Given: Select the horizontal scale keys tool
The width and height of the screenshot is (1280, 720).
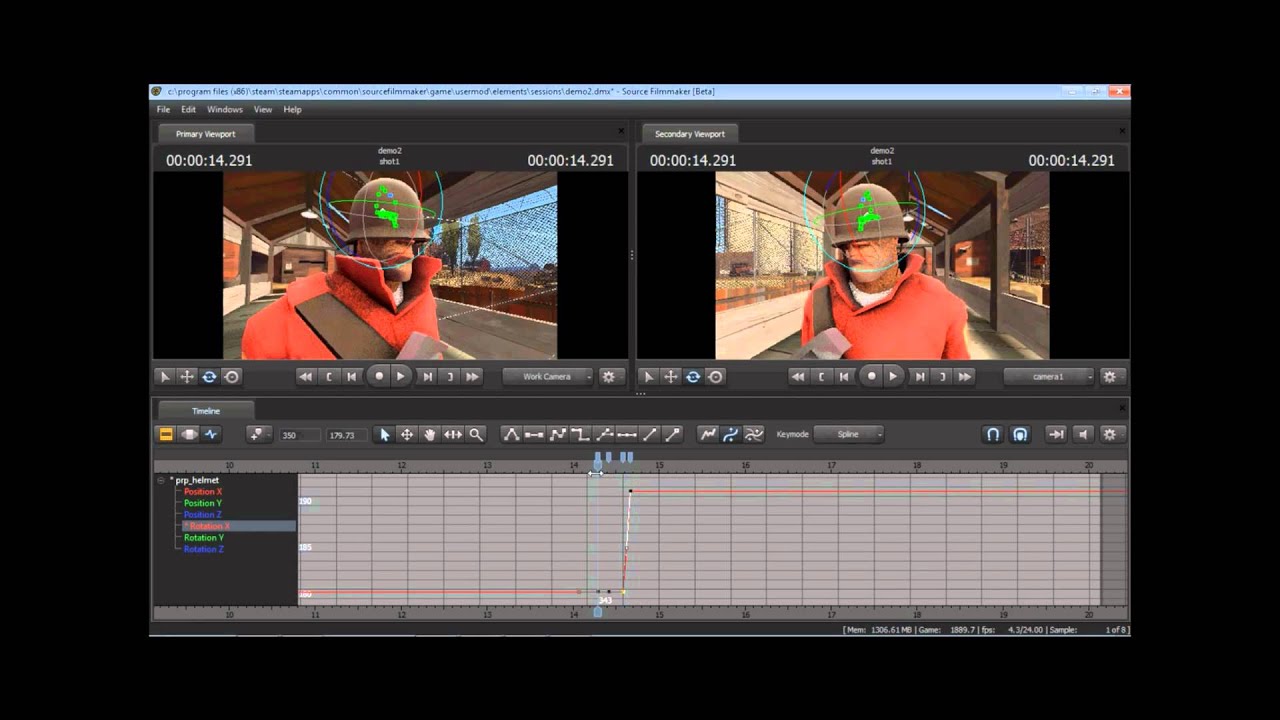Looking at the screenshot, I should (453, 434).
